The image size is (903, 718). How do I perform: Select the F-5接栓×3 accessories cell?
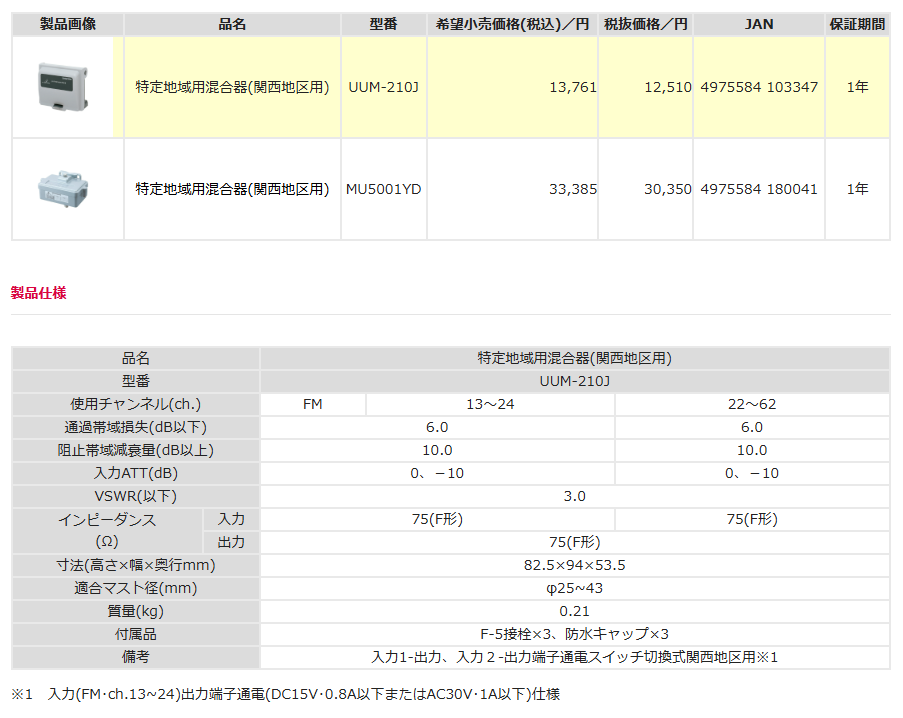click(574, 634)
